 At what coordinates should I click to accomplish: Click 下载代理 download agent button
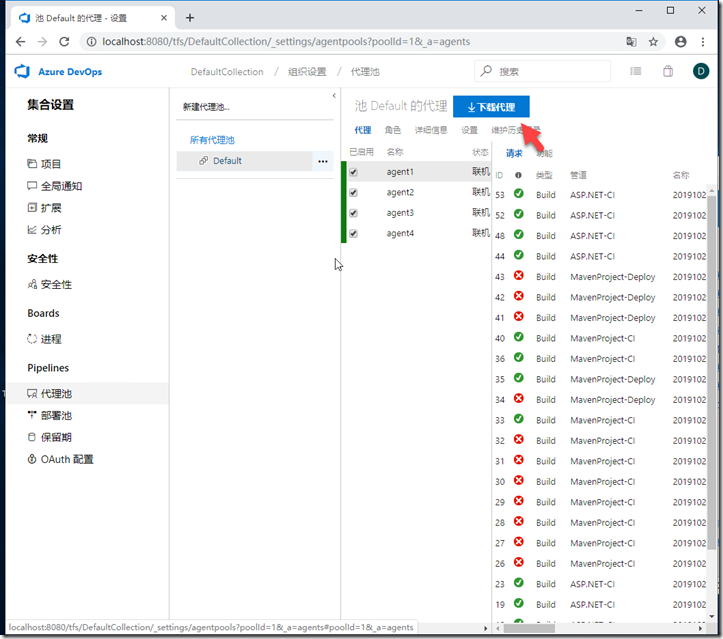[x=491, y=107]
